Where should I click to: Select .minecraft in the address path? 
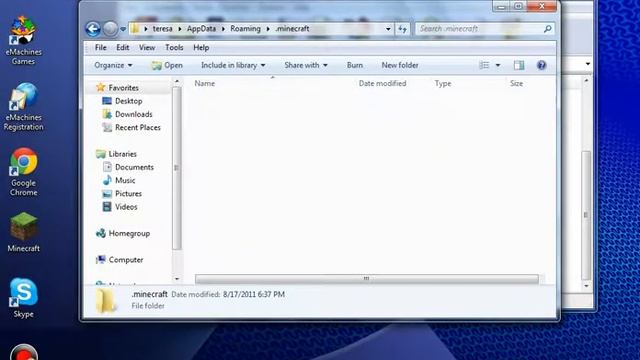[292, 29]
